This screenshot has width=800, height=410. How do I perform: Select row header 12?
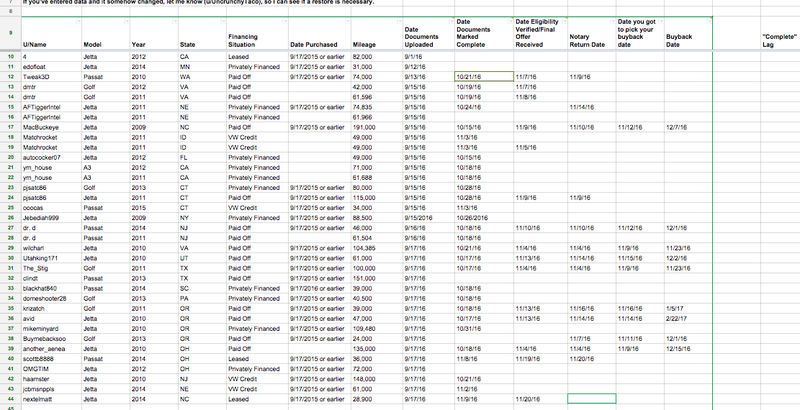pyautogui.click(x=10, y=76)
